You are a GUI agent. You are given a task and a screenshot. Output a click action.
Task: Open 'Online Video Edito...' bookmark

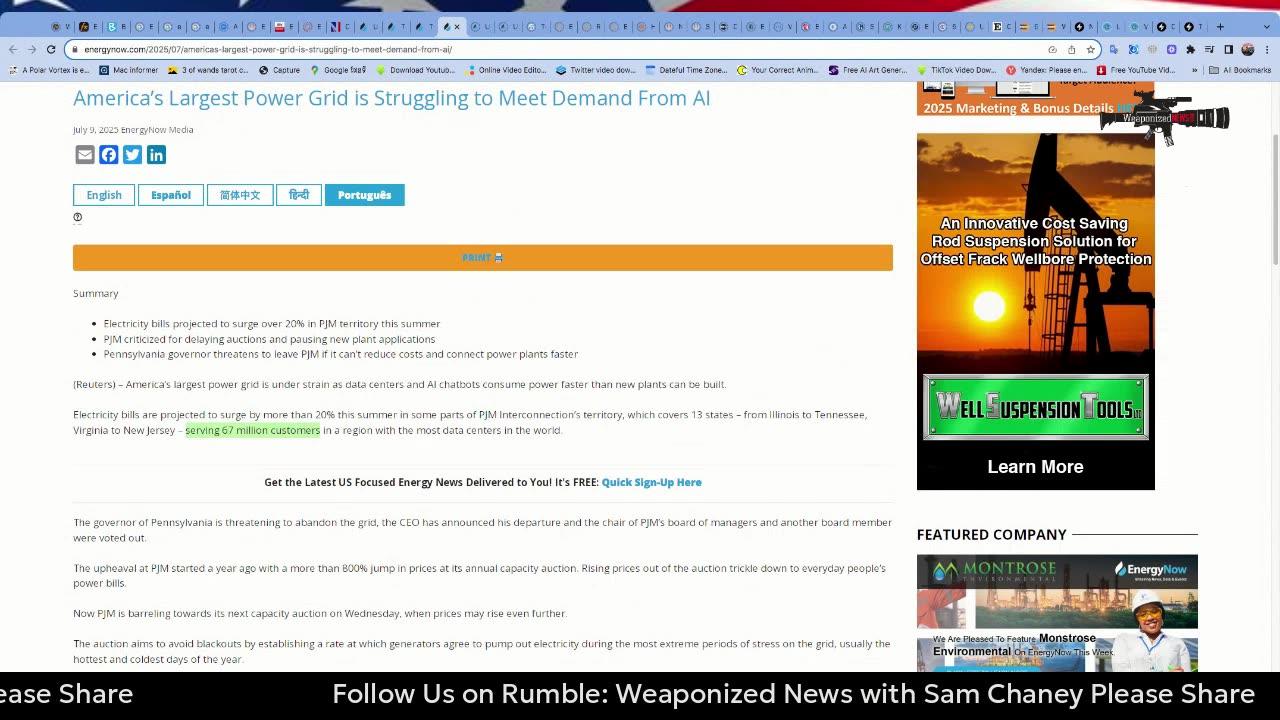point(506,70)
